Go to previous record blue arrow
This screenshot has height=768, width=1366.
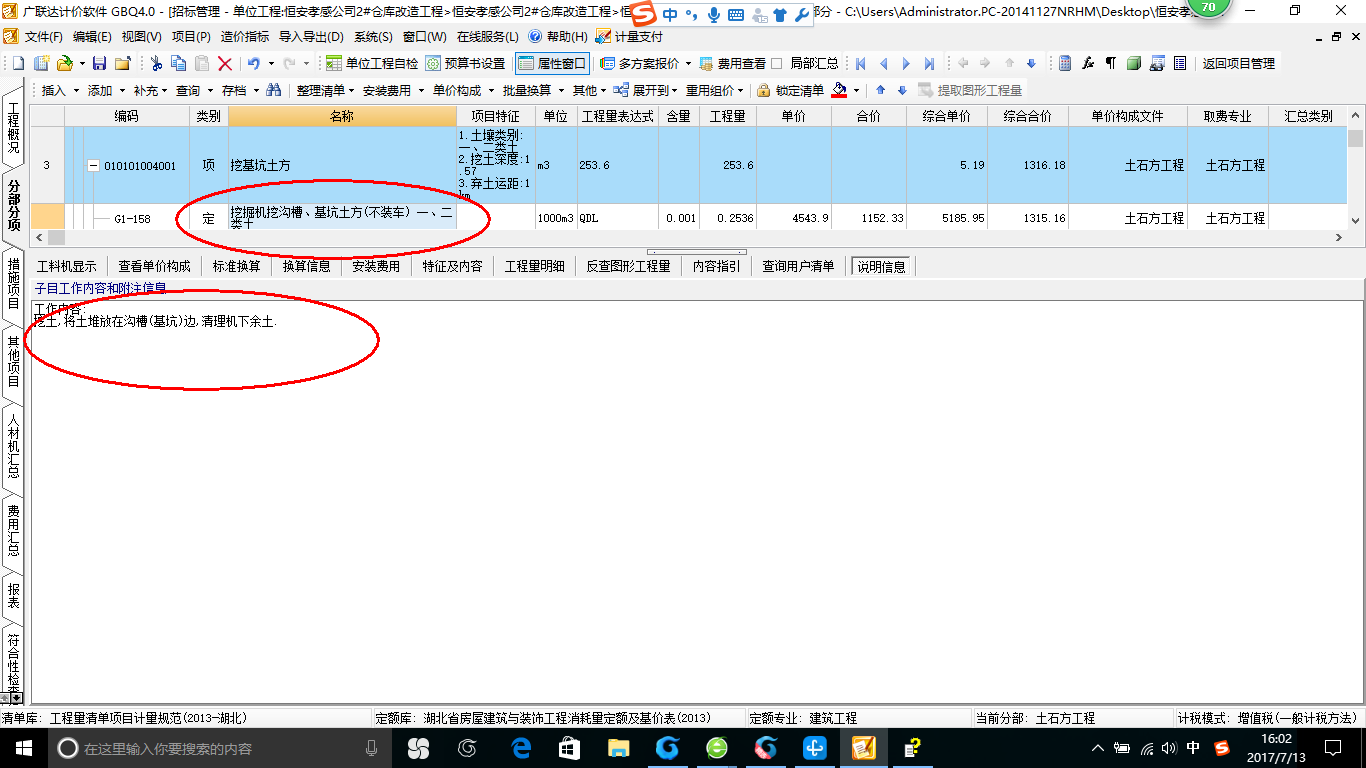point(884,63)
